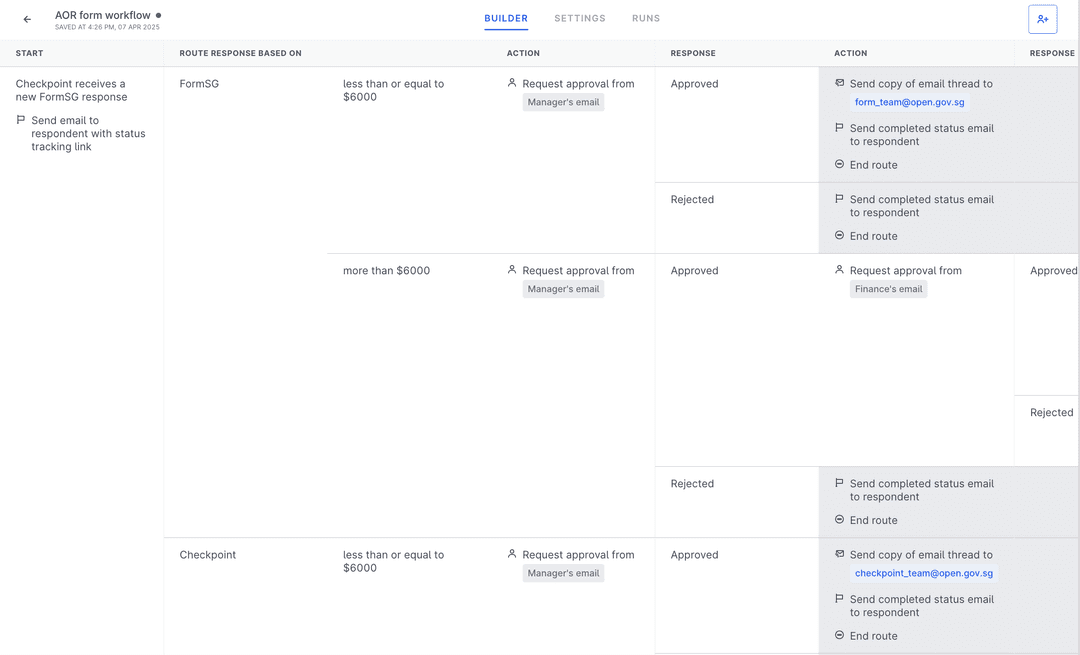The height and width of the screenshot is (655, 1080).
Task: Click mail icon beside checkpoint_team email thread
Action: pyautogui.click(x=839, y=554)
